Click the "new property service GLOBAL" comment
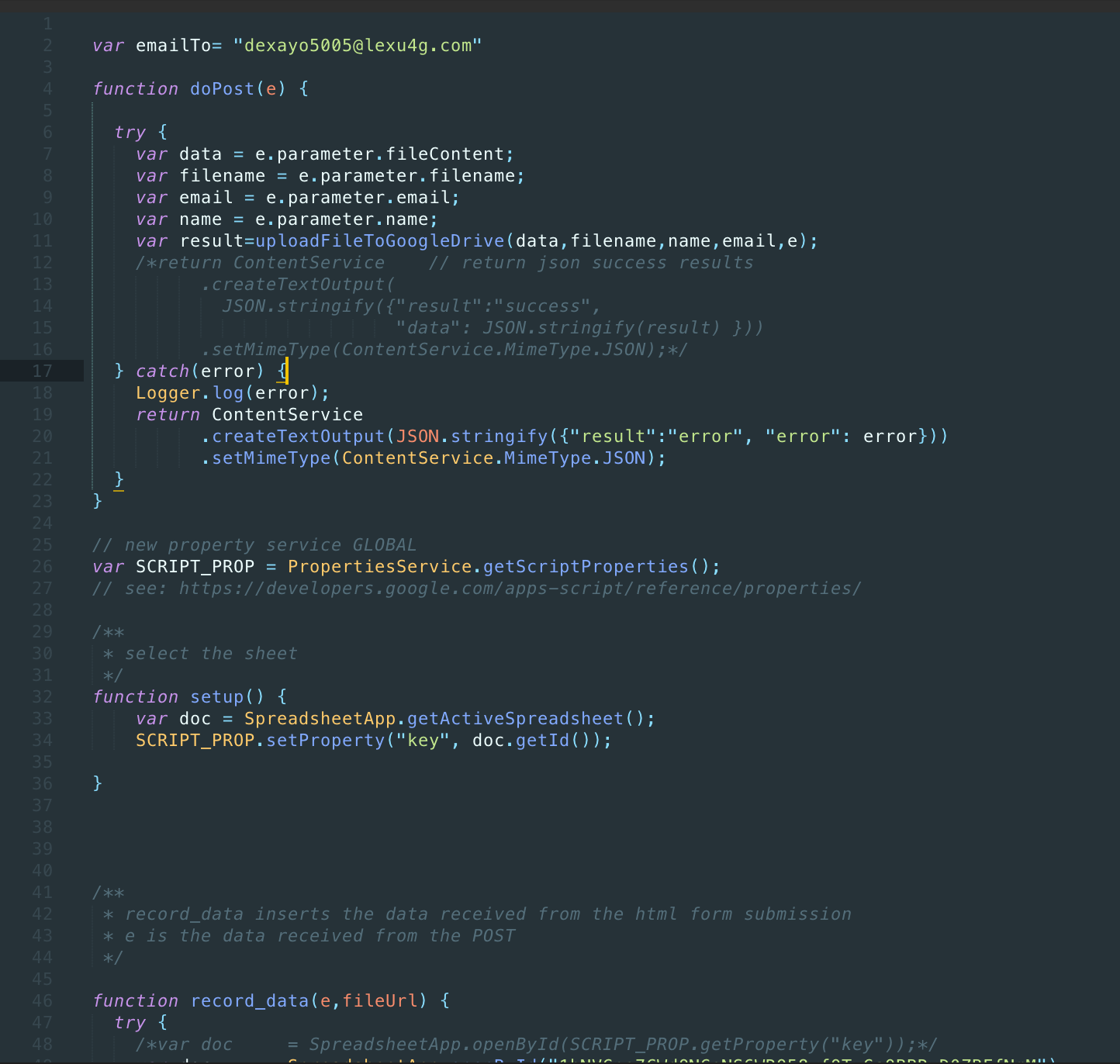Screen dimensions: 1120x1064 (270, 545)
